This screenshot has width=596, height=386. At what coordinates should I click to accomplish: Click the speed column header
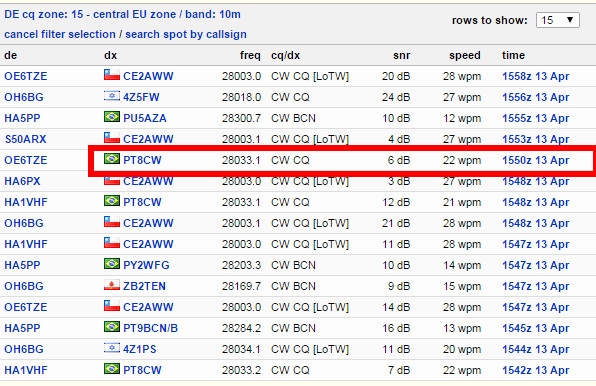click(x=464, y=55)
